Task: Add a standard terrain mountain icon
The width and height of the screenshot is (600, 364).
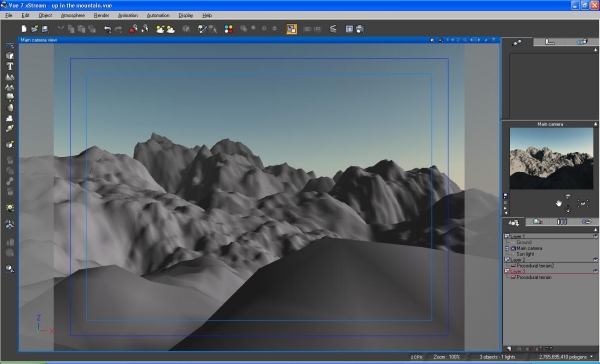Action: (10, 77)
